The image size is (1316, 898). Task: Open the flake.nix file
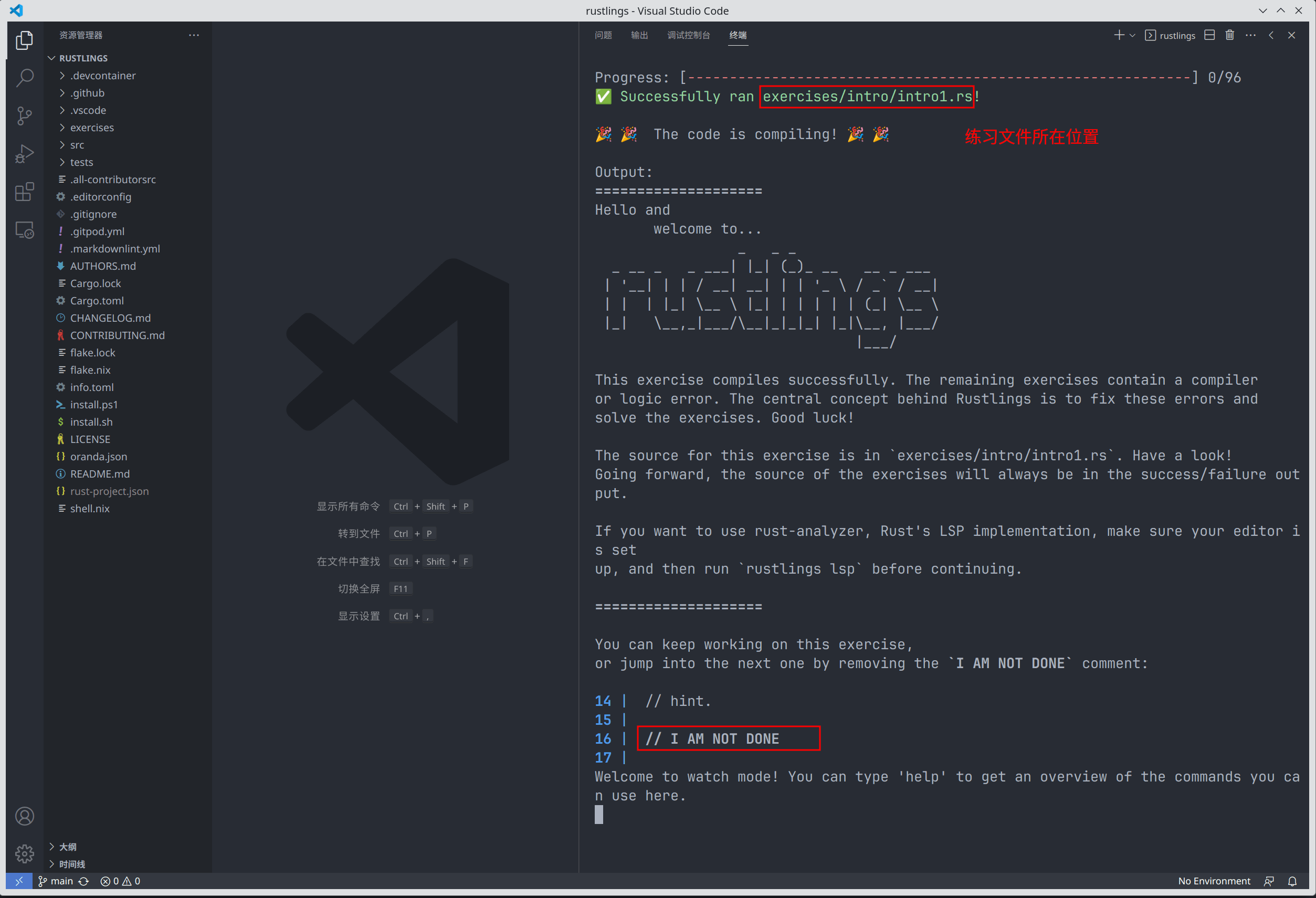(x=128, y=371)
